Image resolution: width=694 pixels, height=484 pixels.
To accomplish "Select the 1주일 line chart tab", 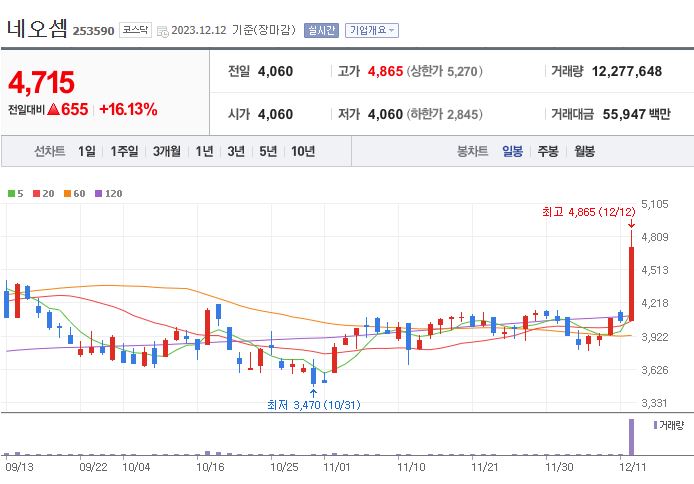I will coord(124,151).
